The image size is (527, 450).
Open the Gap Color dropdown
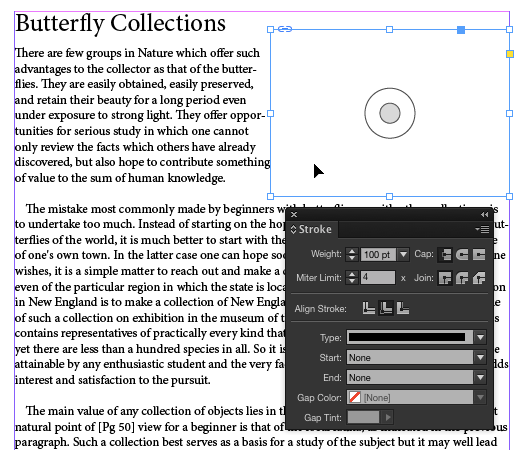[416, 398]
